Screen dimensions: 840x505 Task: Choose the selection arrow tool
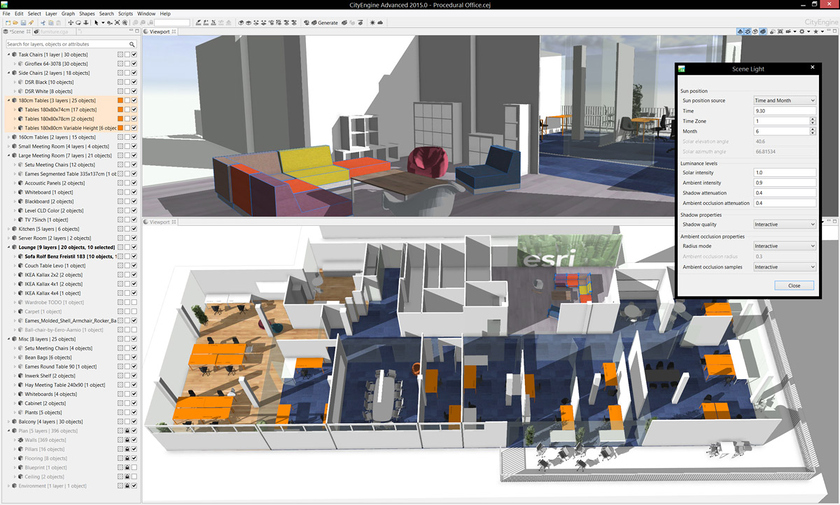click(96, 22)
